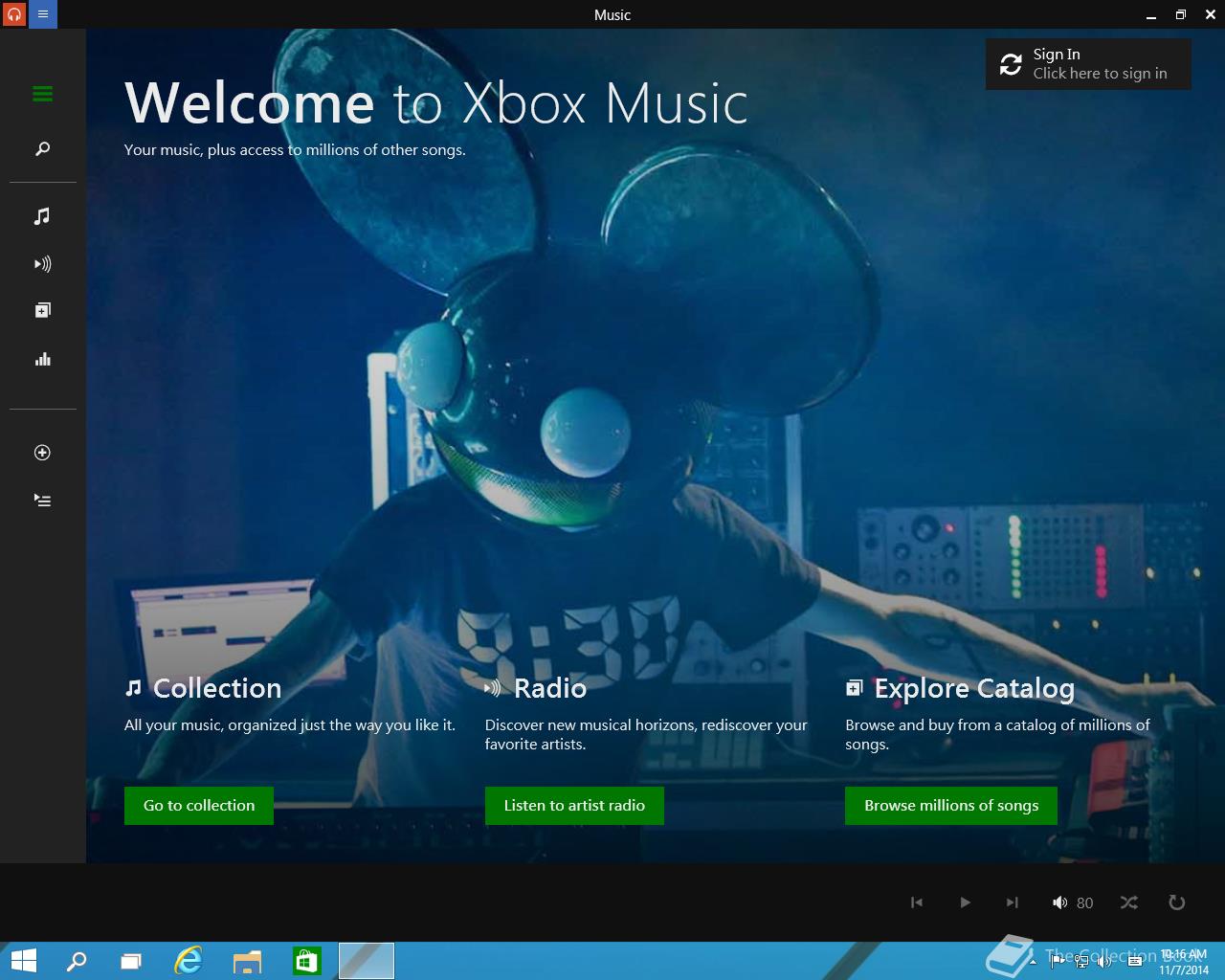Open the hamburger menu in the sidebar
Screen dimensions: 1225x980
pyautogui.click(x=42, y=94)
